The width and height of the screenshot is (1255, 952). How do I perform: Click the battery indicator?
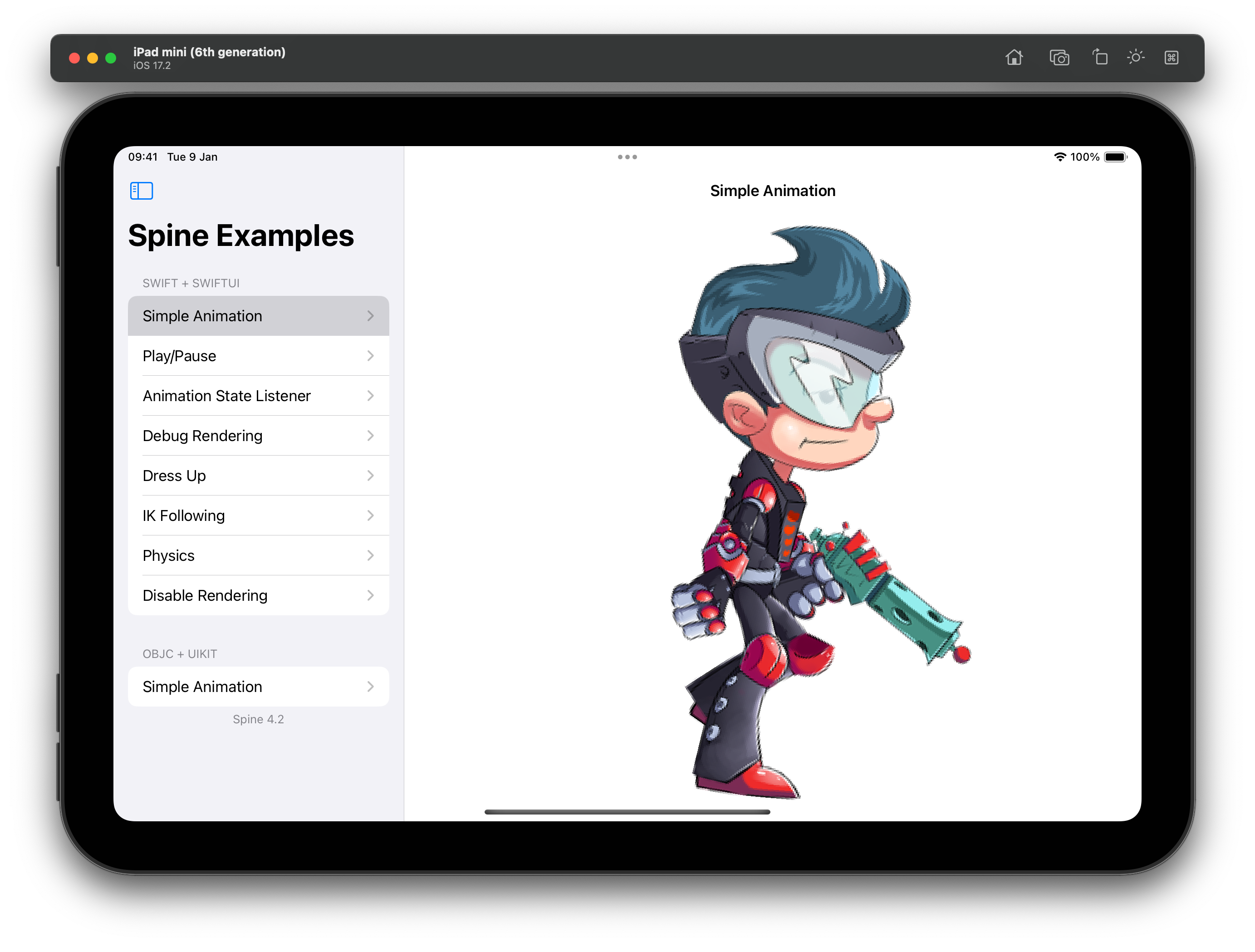[1115, 157]
